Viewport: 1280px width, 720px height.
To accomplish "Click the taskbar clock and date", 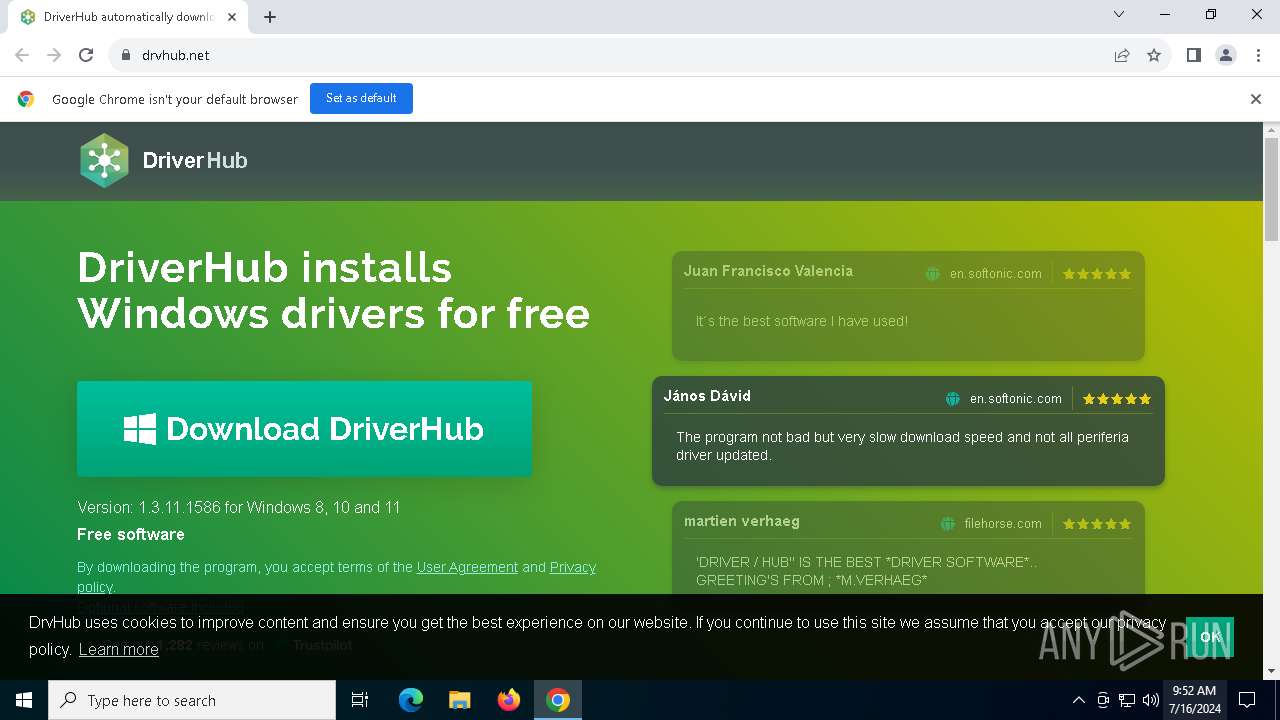I will [1194, 700].
